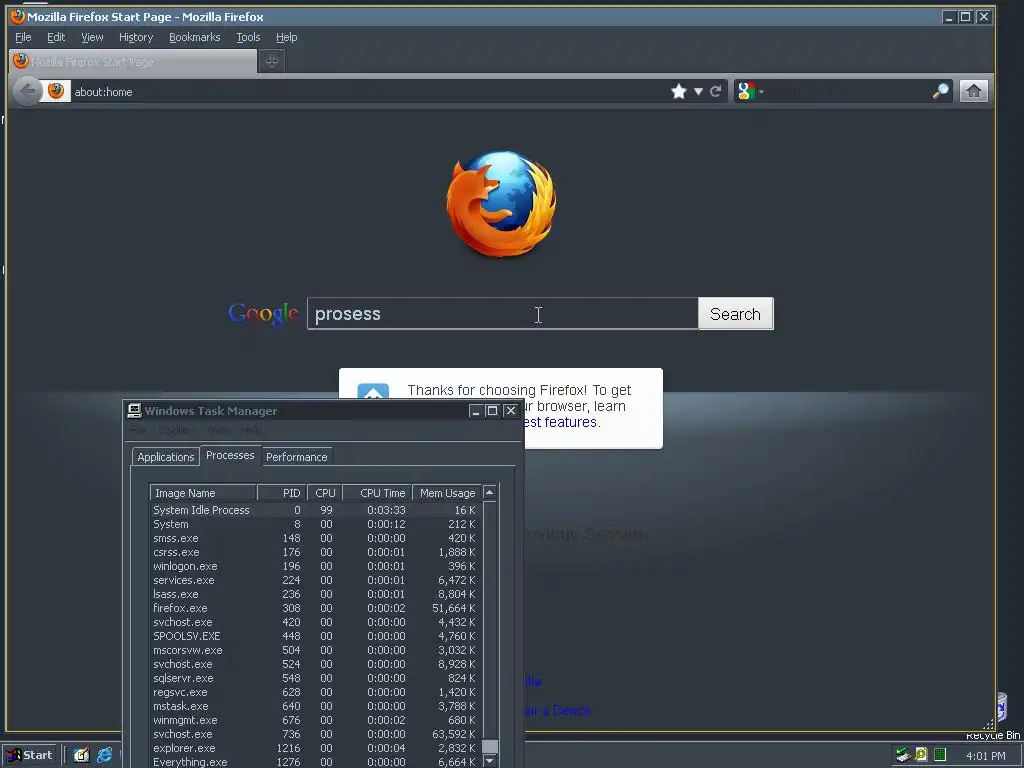Switch to the Performance tab in Task Manager
The image size is (1024, 768).
coord(296,456)
